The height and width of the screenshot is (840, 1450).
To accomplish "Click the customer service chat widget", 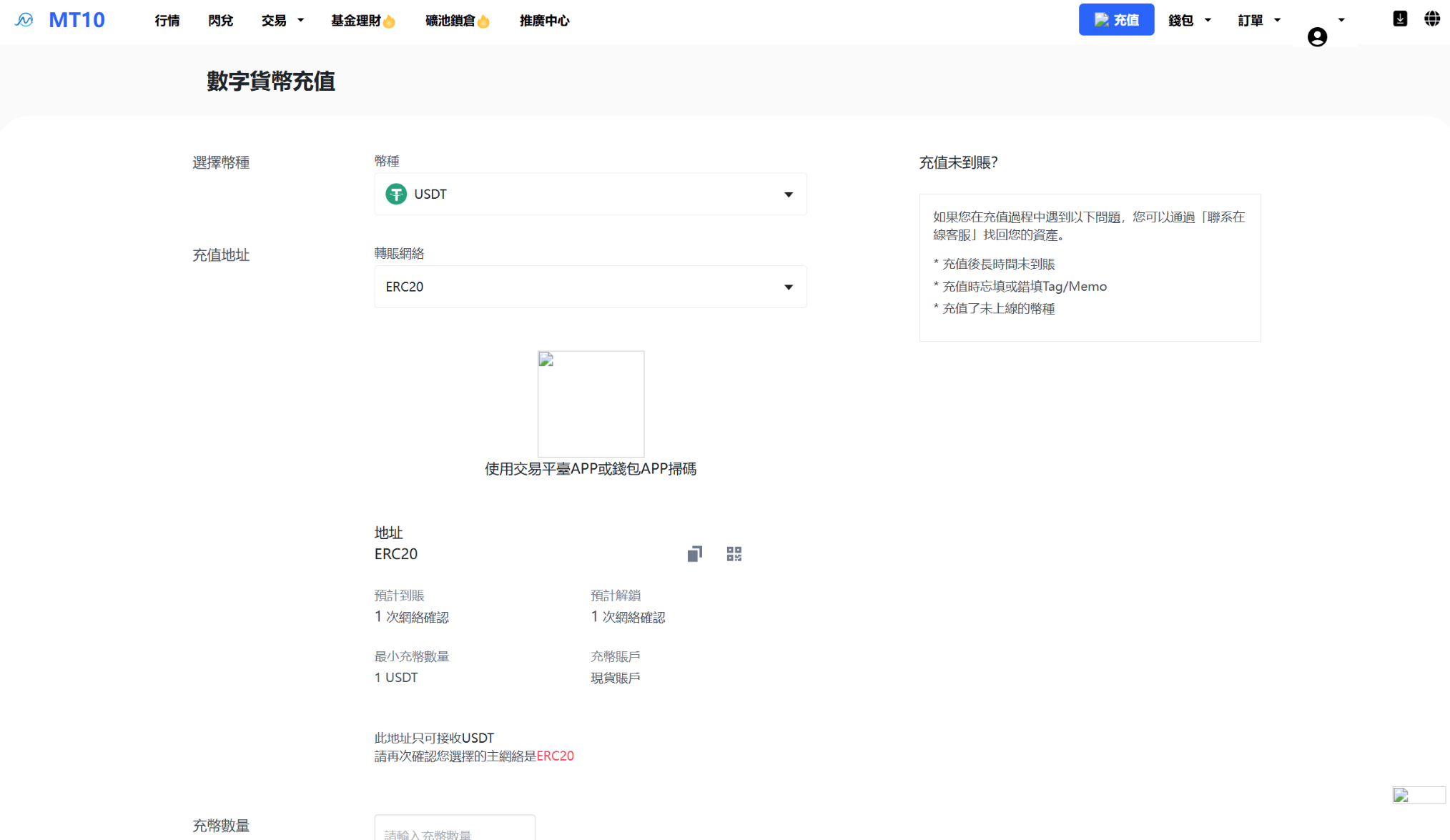I will [x=1419, y=795].
